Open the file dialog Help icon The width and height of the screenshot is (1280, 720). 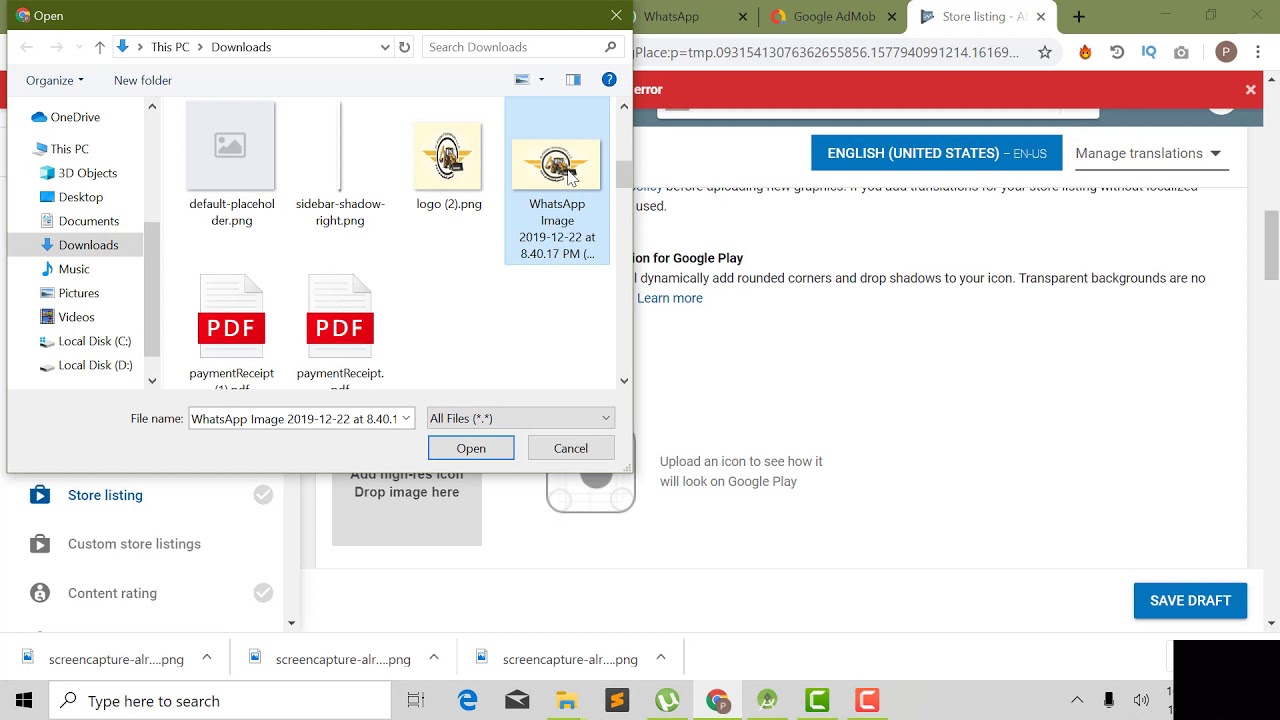pos(609,80)
